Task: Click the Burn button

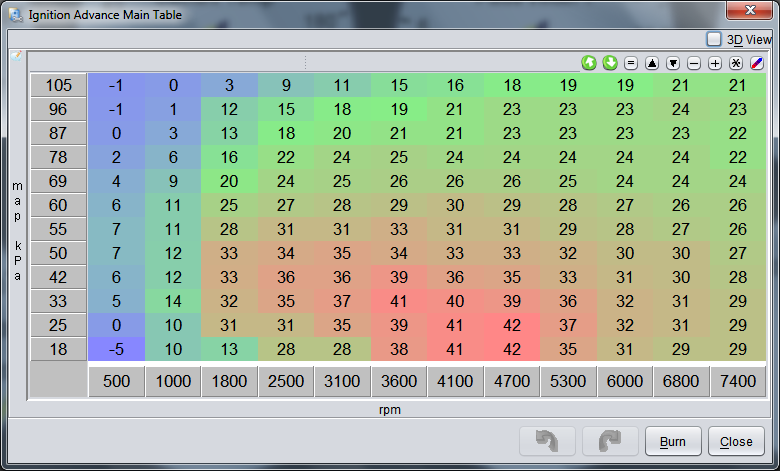Action: click(x=673, y=441)
